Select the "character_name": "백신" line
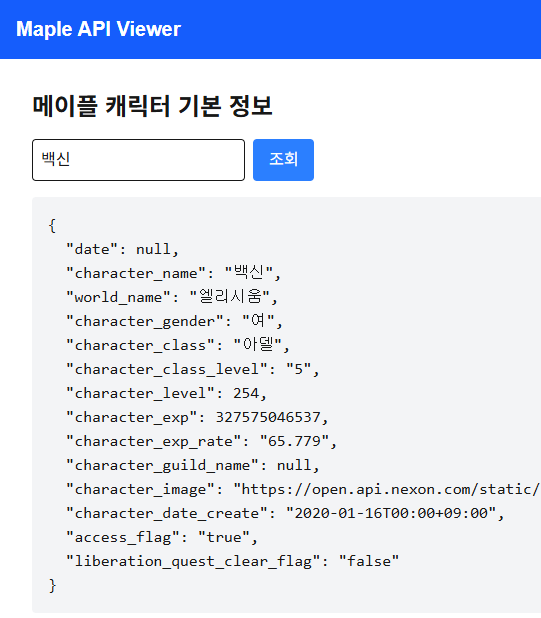541x618 pixels. pos(173,273)
